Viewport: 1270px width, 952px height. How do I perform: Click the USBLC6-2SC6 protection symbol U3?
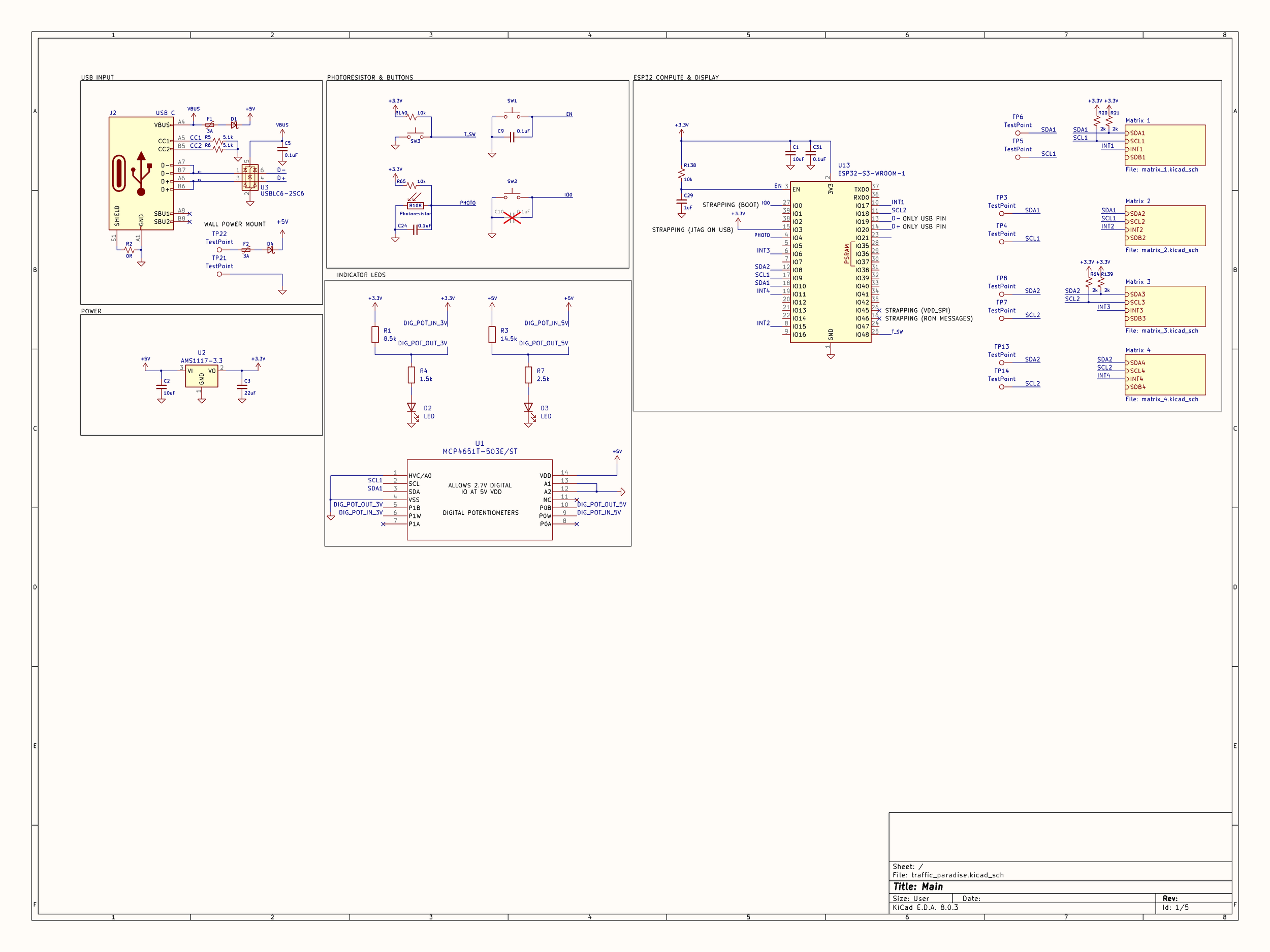tap(250, 177)
